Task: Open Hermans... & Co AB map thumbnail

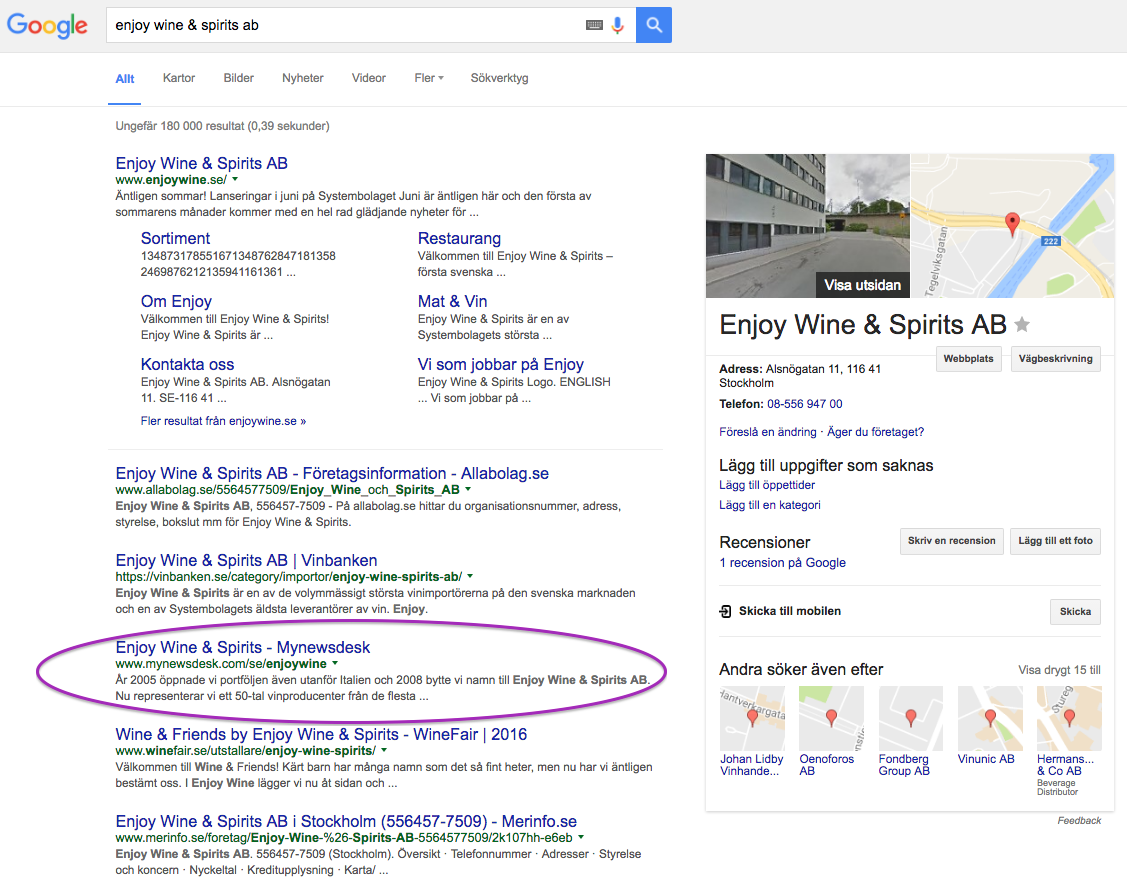Action: (x=1069, y=718)
